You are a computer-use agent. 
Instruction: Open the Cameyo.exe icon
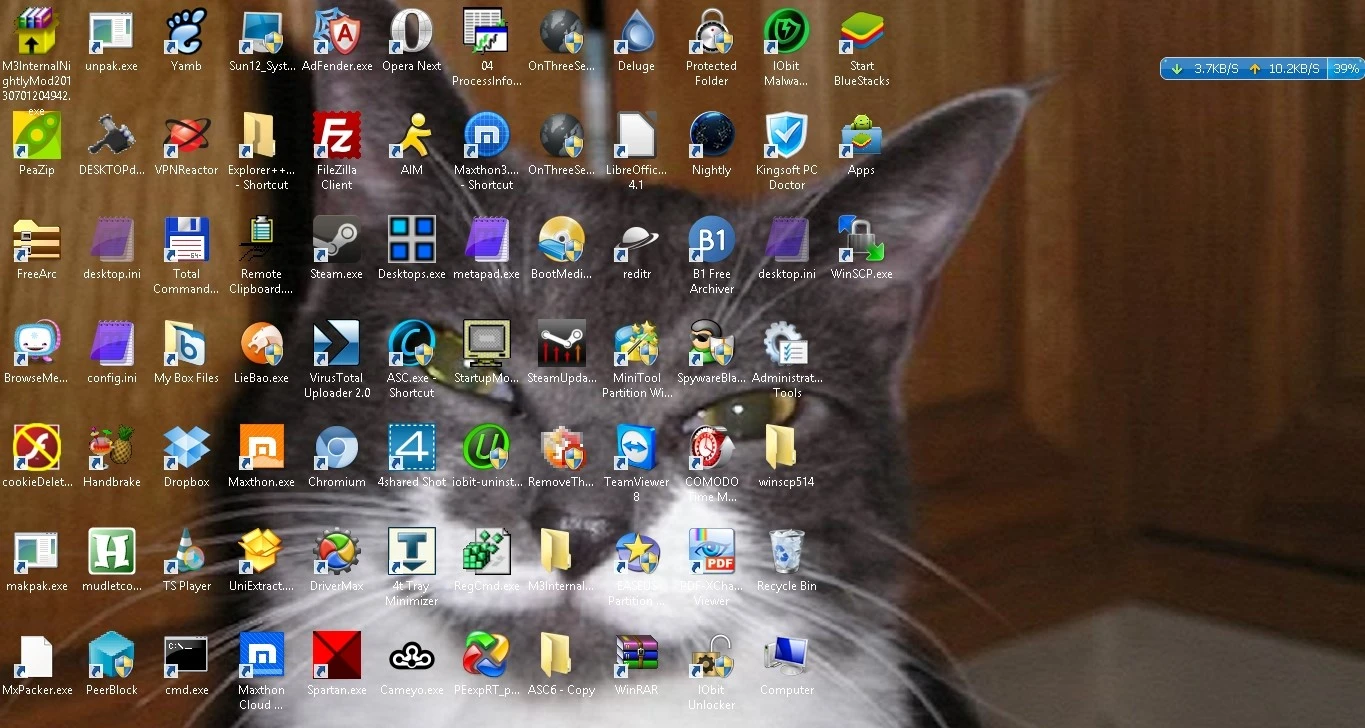tap(412, 655)
